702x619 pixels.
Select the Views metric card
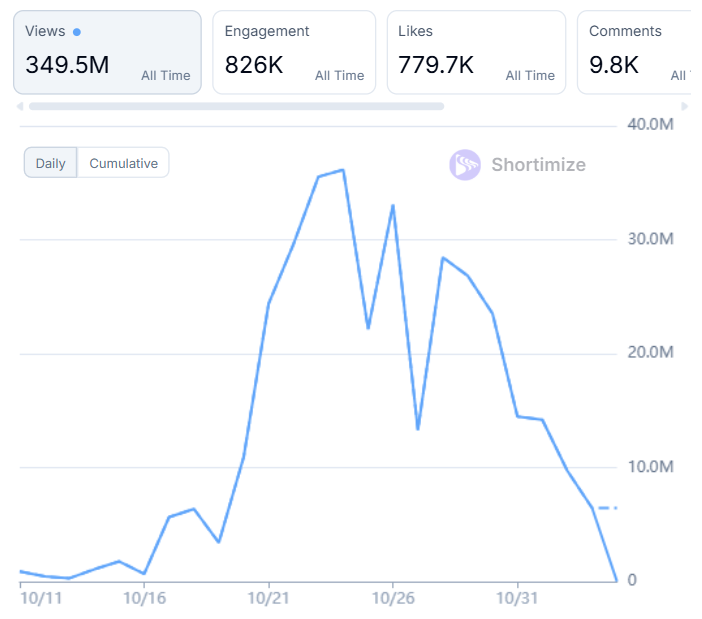[x=107, y=52]
